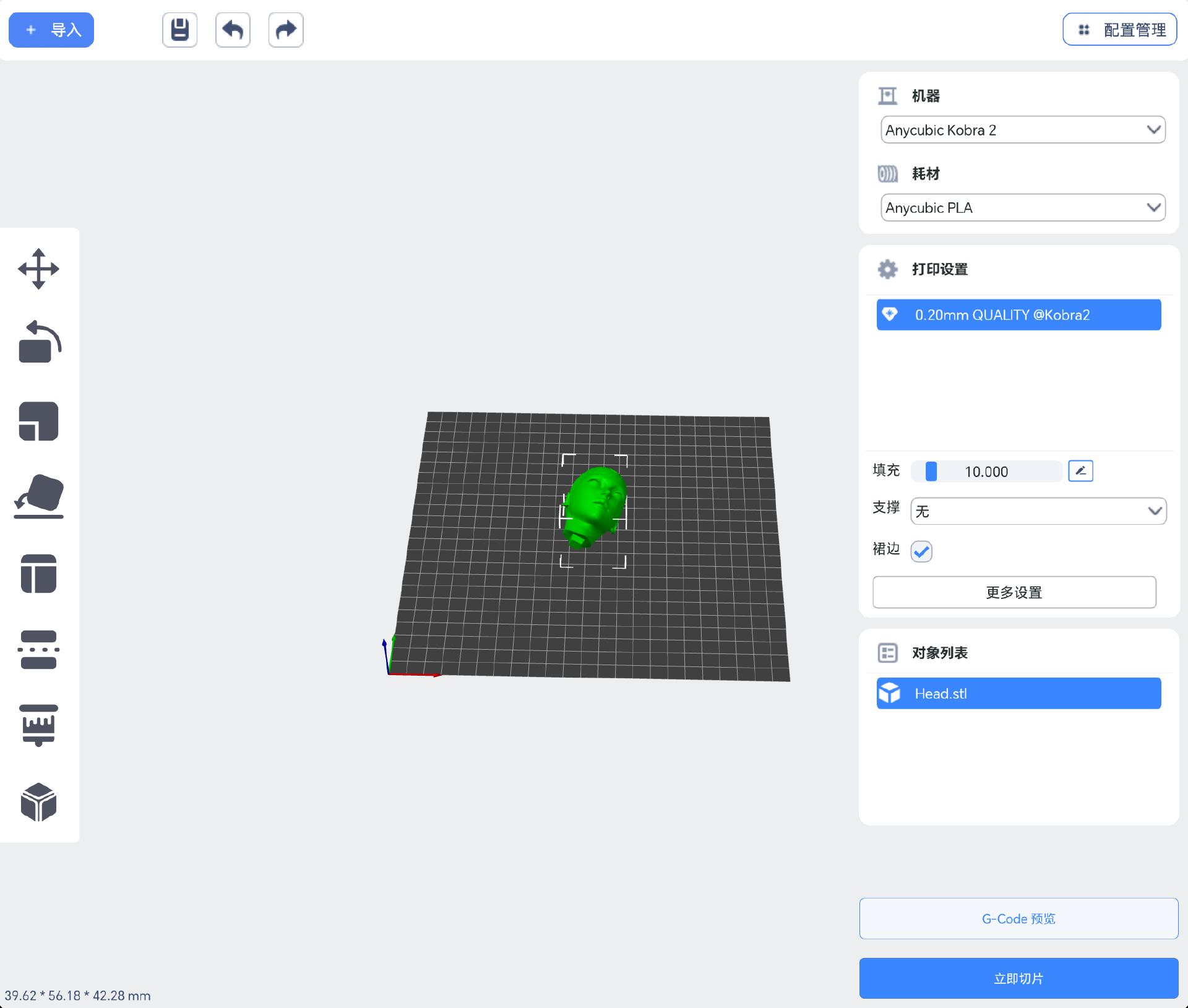This screenshot has width=1188, height=1008.
Task: Click the 更多设置 button
Action: (1014, 592)
